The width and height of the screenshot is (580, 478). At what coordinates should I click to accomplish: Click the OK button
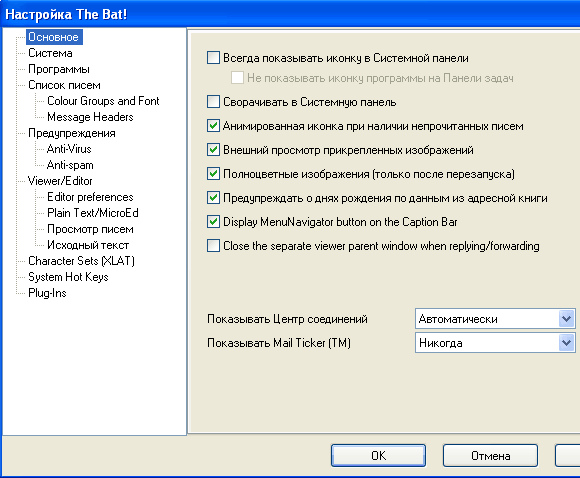(x=378, y=455)
